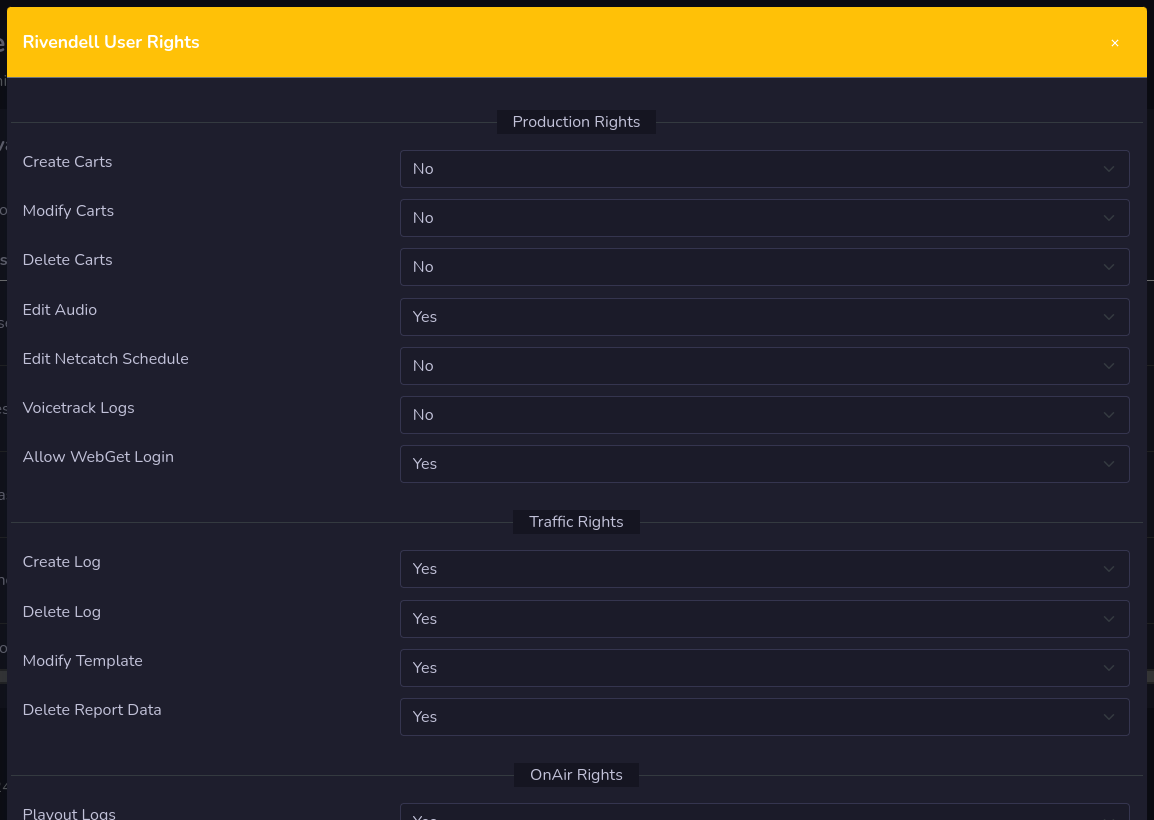Click the Delete Carts label
The width and height of the screenshot is (1154, 820).
click(67, 260)
